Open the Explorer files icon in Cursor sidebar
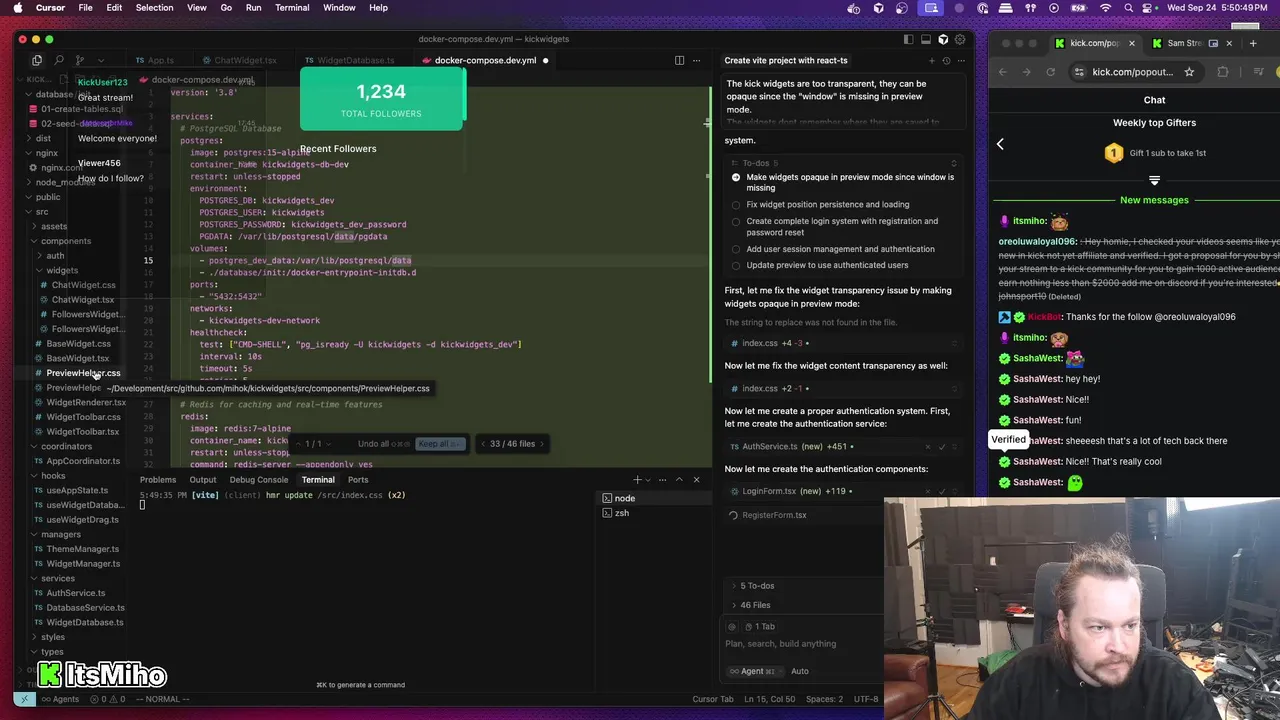The width and height of the screenshot is (1280, 720). [x=37, y=60]
